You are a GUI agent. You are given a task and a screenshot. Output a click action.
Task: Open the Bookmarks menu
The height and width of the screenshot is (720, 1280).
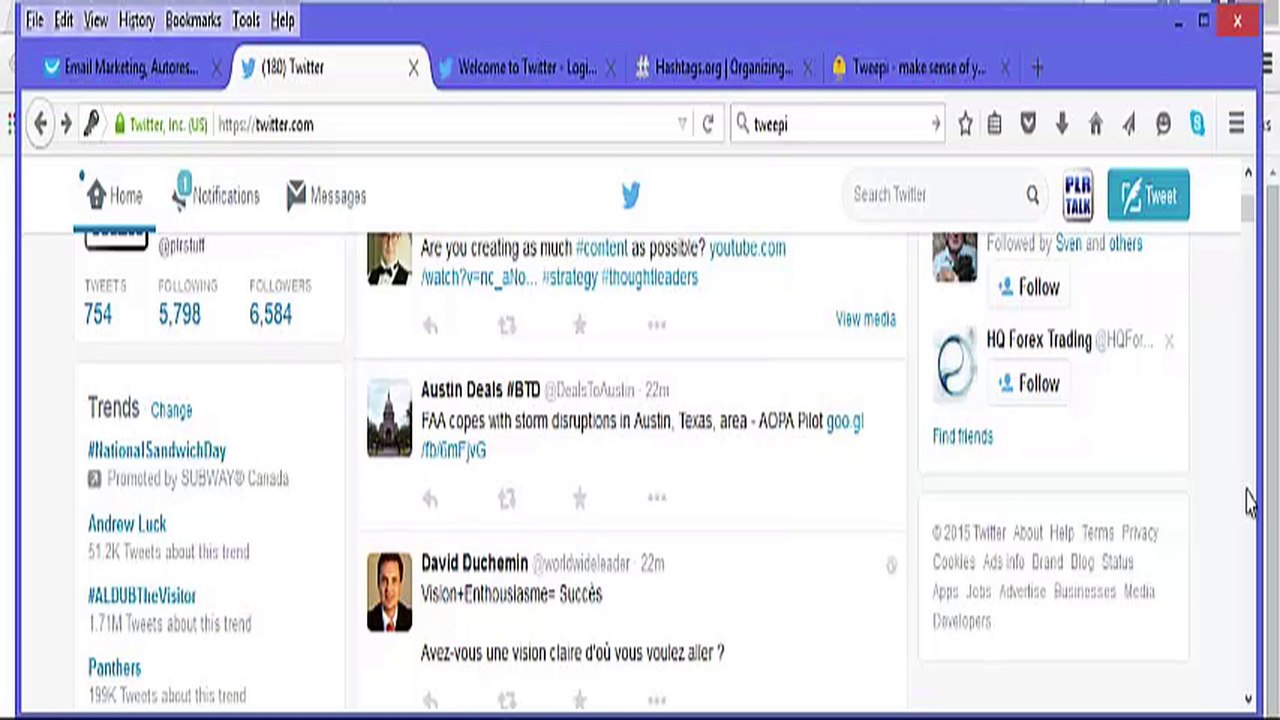click(x=193, y=20)
